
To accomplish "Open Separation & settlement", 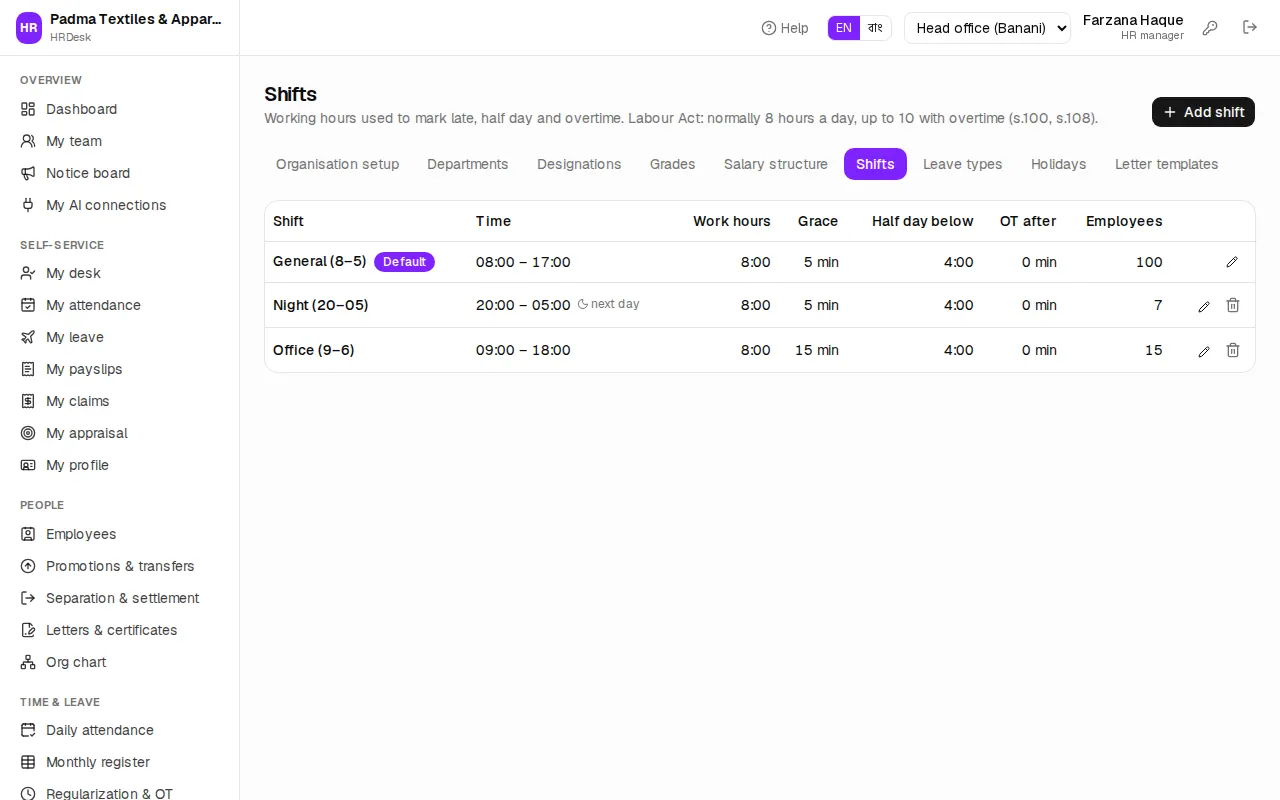I will 120,598.
